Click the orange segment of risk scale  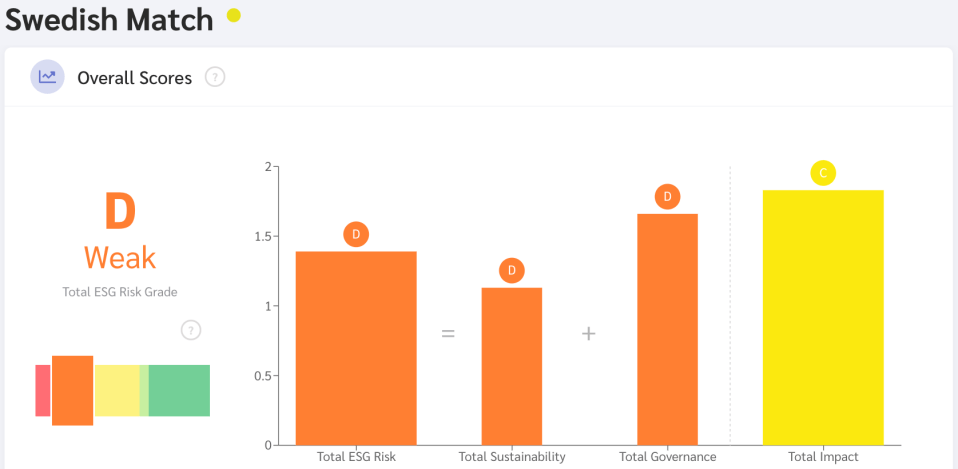click(x=72, y=390)
